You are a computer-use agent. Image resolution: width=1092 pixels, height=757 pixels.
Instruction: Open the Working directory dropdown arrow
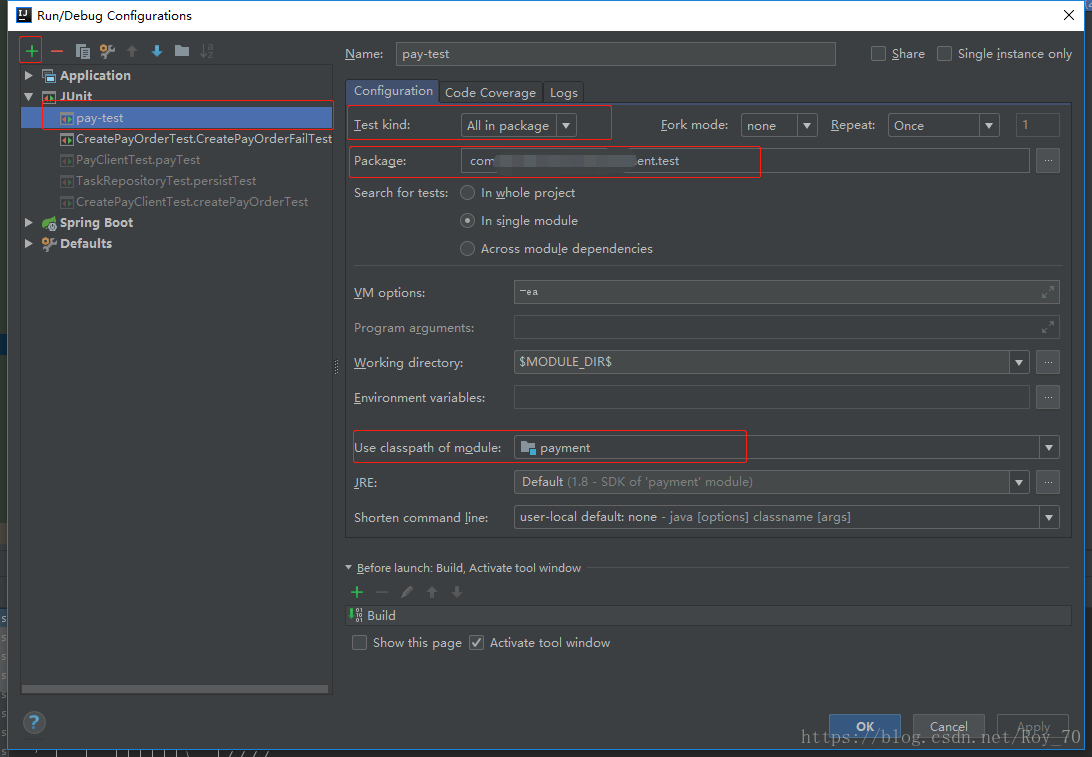(x=1019, y=362)
